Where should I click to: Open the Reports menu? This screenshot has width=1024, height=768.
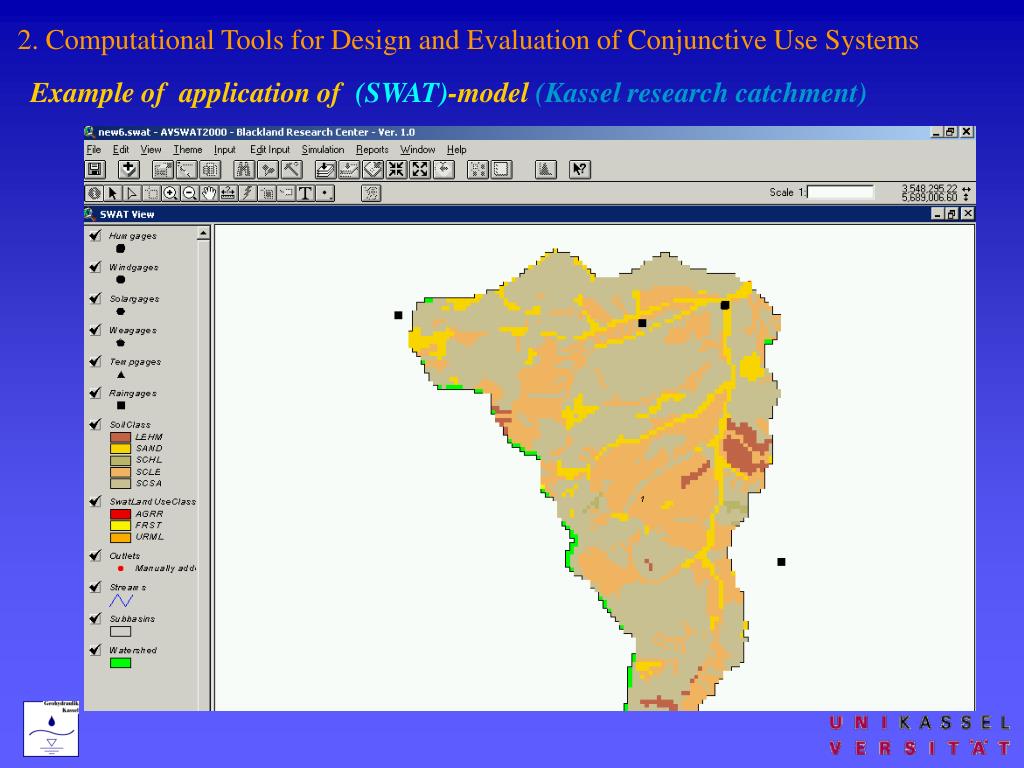(372, 149)
